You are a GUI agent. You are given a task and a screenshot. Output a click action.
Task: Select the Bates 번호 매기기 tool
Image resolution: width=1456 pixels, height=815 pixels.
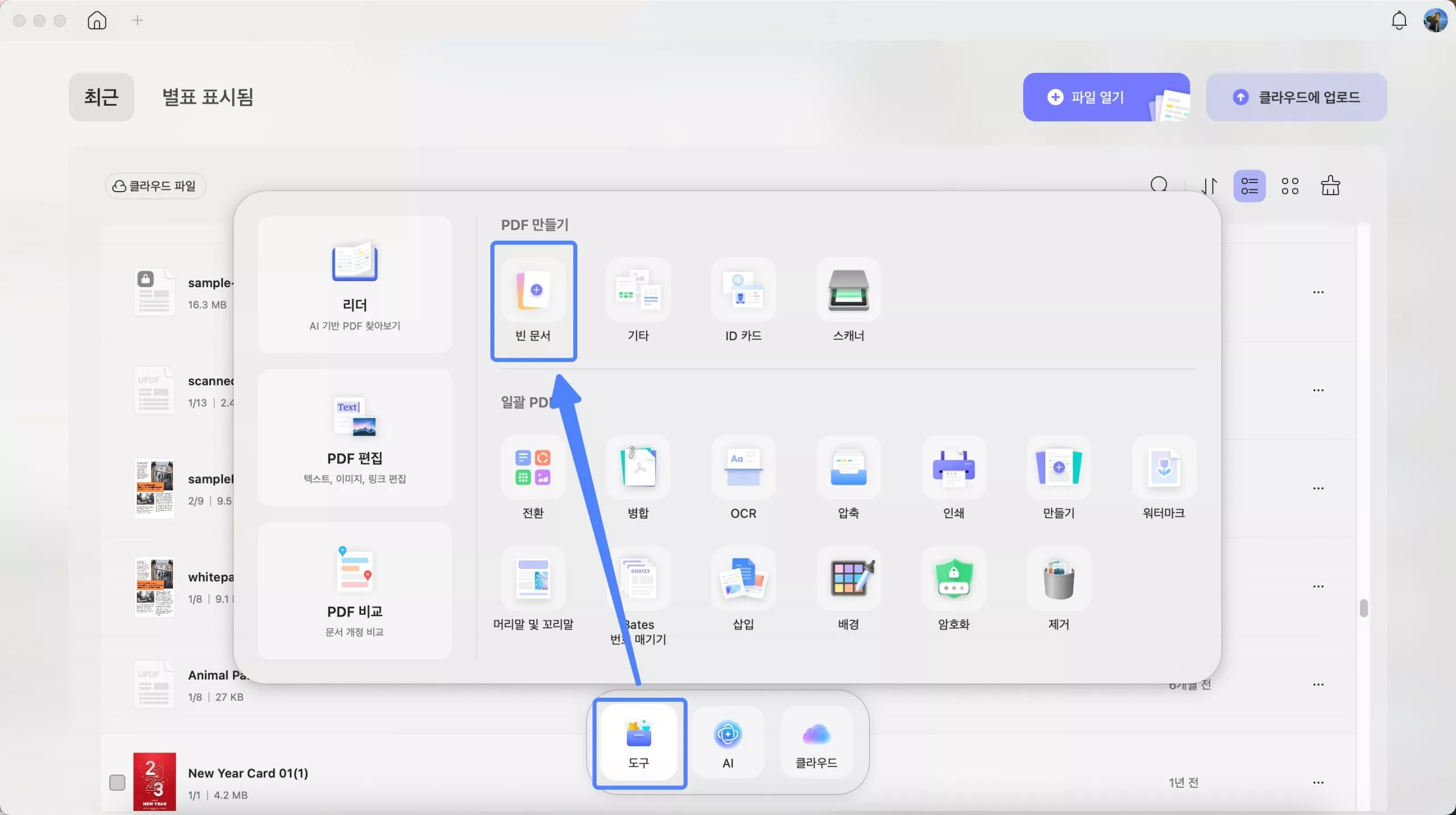pyautogui.click(x=638, y=597)
